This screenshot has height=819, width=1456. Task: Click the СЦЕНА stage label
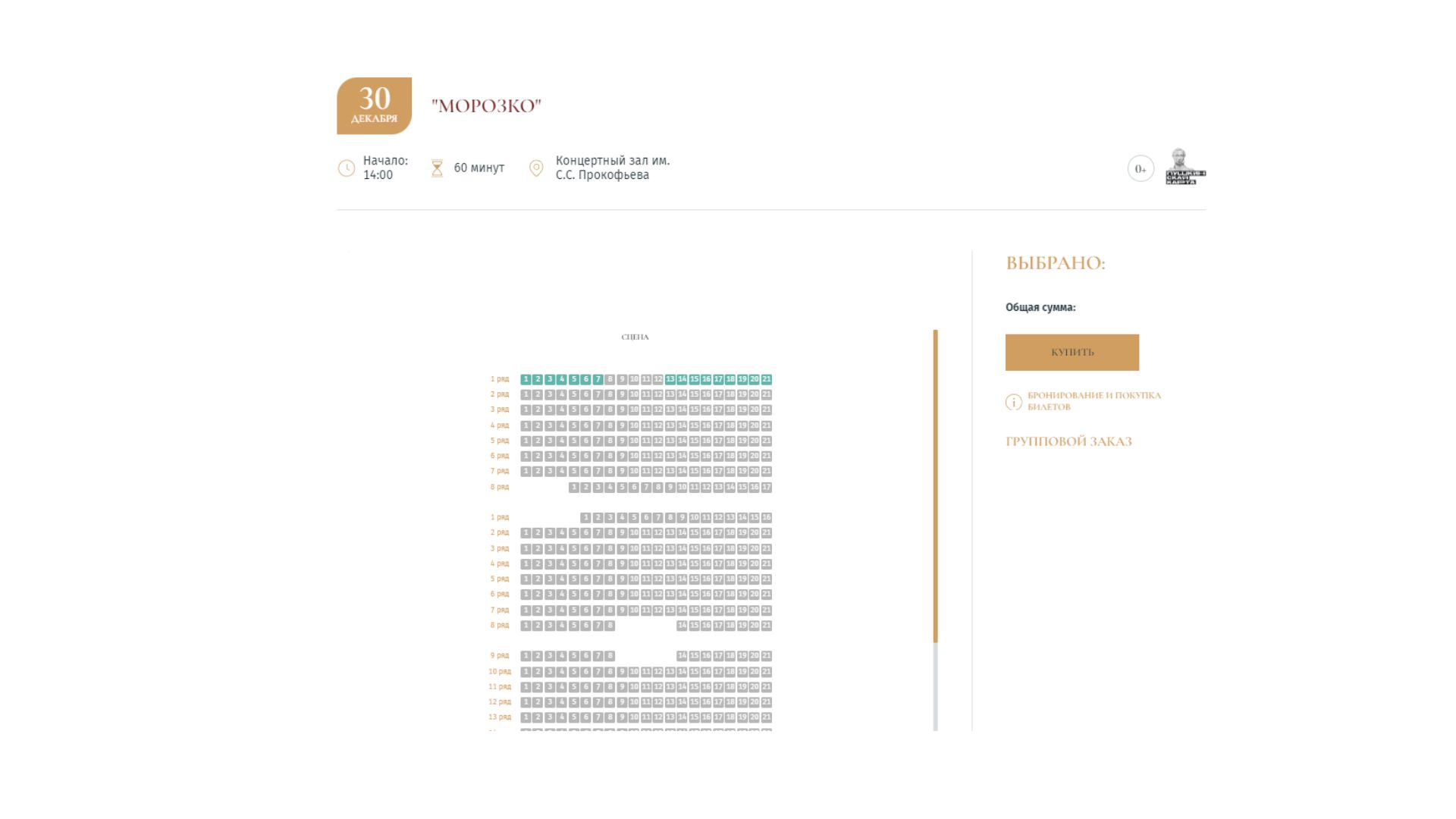[x=635, y=337]
